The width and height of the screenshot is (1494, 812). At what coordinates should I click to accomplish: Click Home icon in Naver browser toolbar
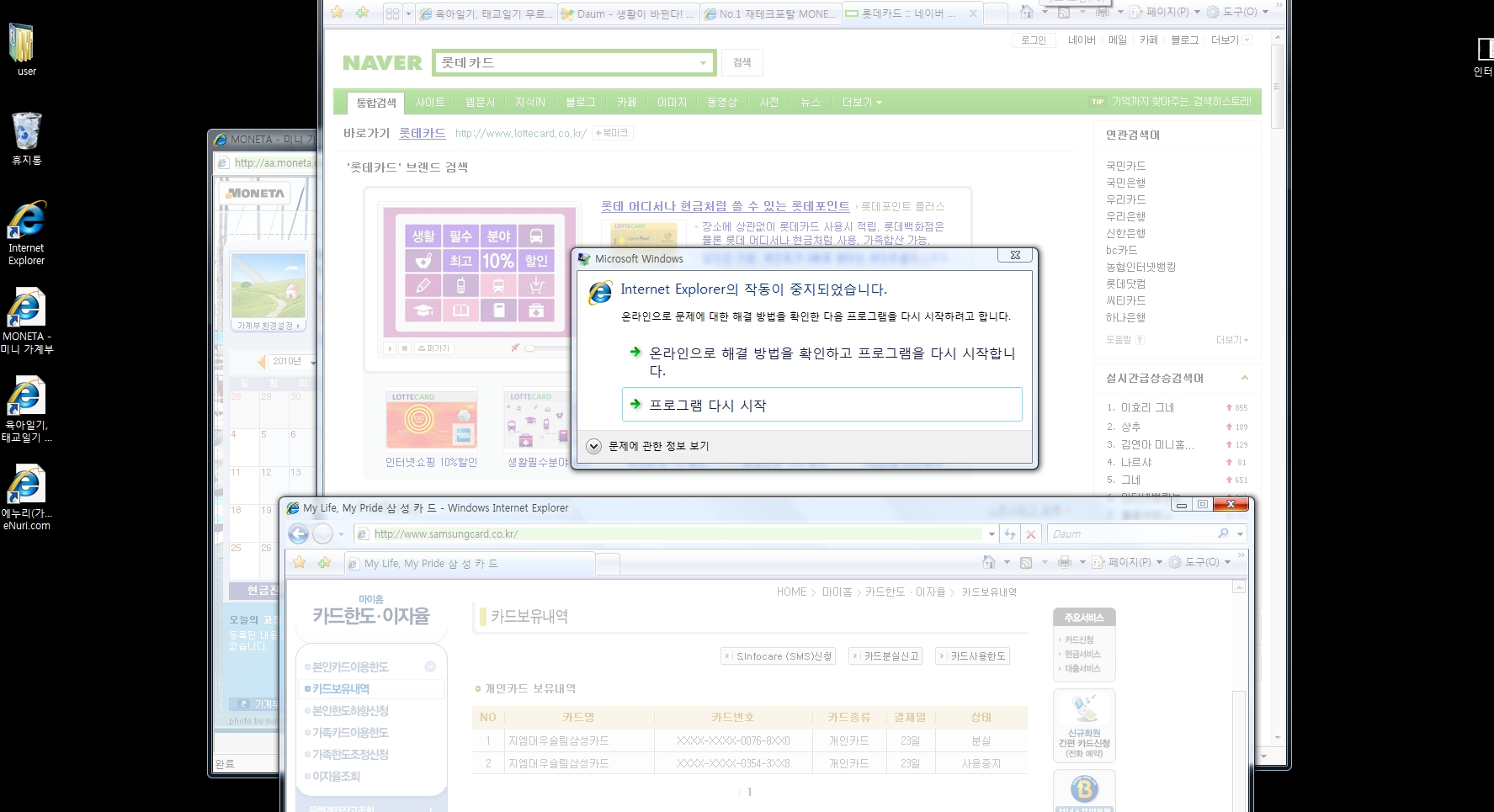click(1026, 12)
